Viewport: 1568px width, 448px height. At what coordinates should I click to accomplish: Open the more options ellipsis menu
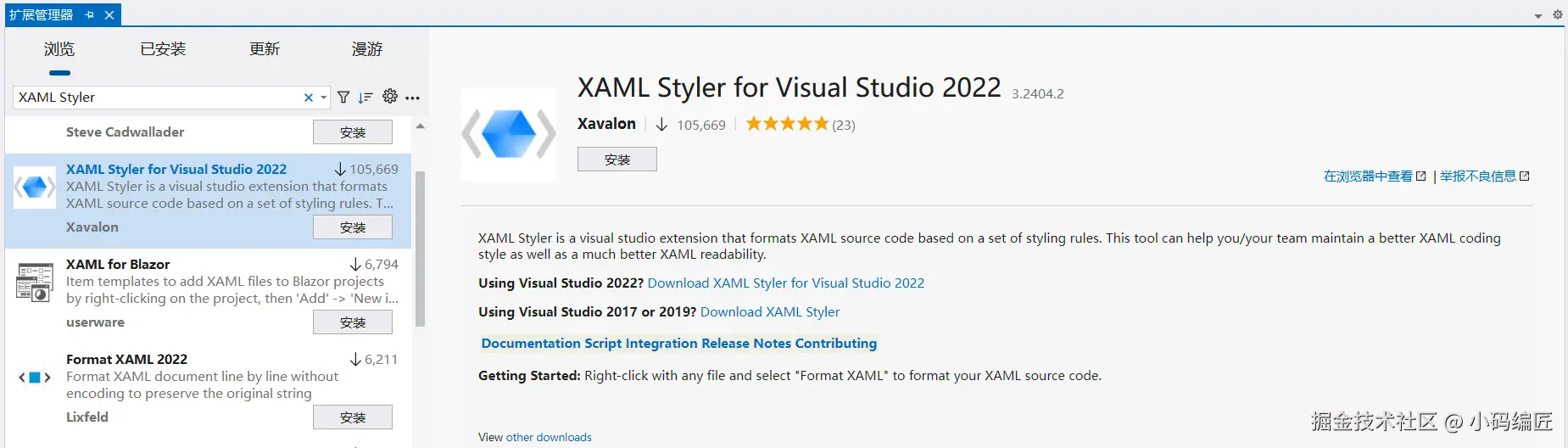[413, 98]
